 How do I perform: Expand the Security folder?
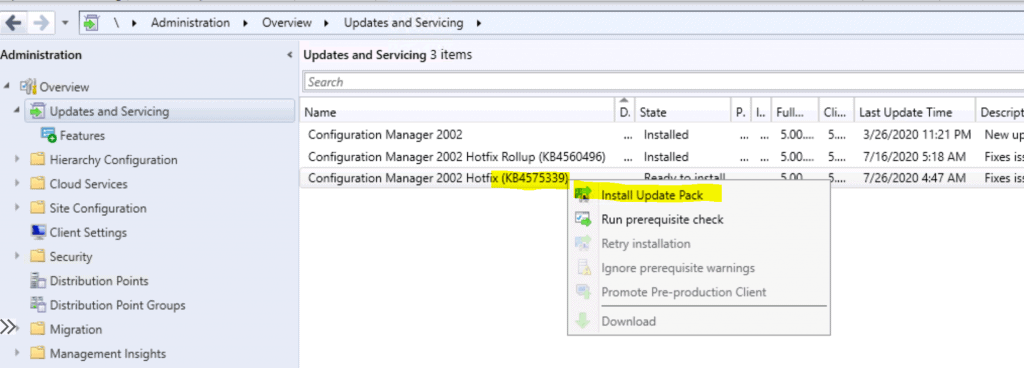pyautogui.click(x=18, y=256)
